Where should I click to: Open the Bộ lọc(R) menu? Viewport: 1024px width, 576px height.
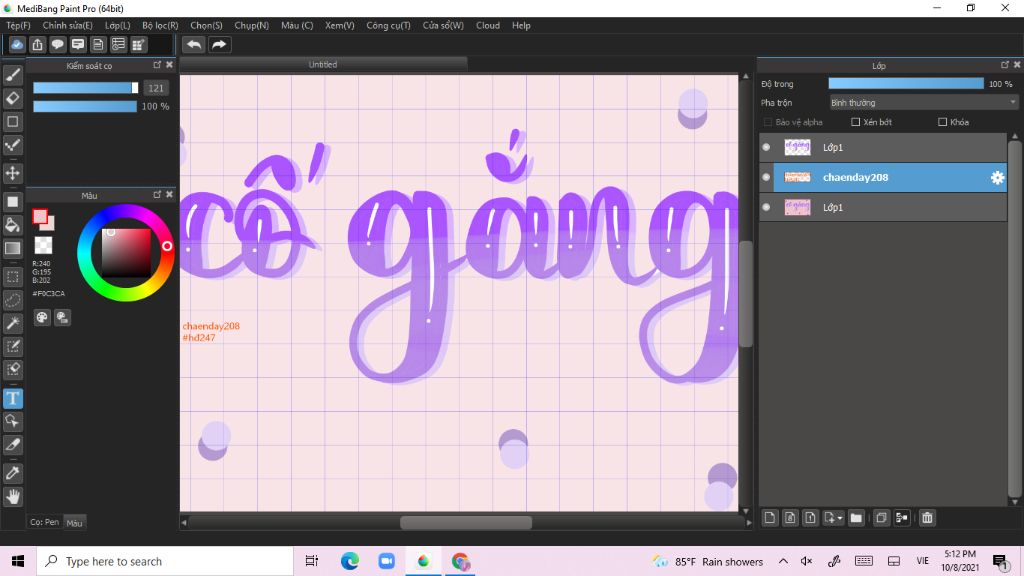coord(160,25)
